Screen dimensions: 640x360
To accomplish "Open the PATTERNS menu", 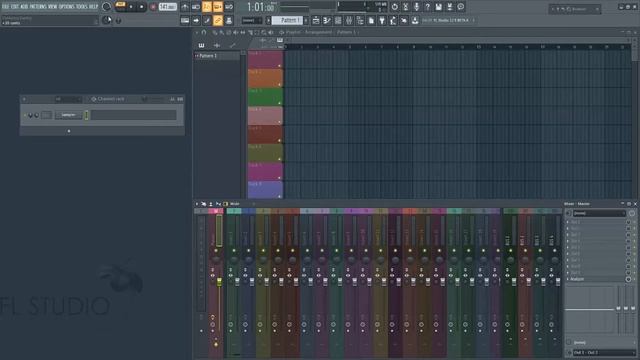I will point(38,7).
